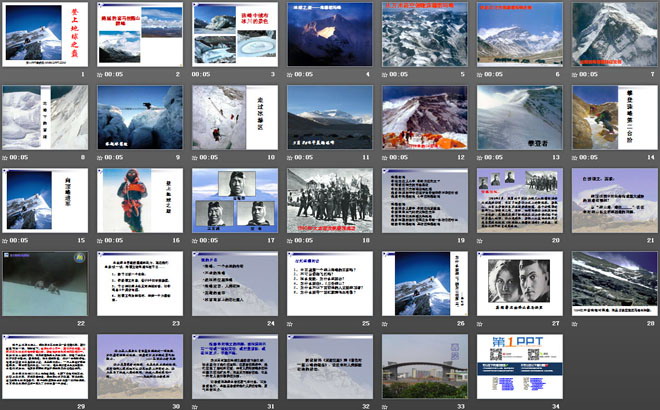This screenshot has width=660, height=410.
Task: Click the transition star icon under slide 14
Action: [x=575, y=157]
